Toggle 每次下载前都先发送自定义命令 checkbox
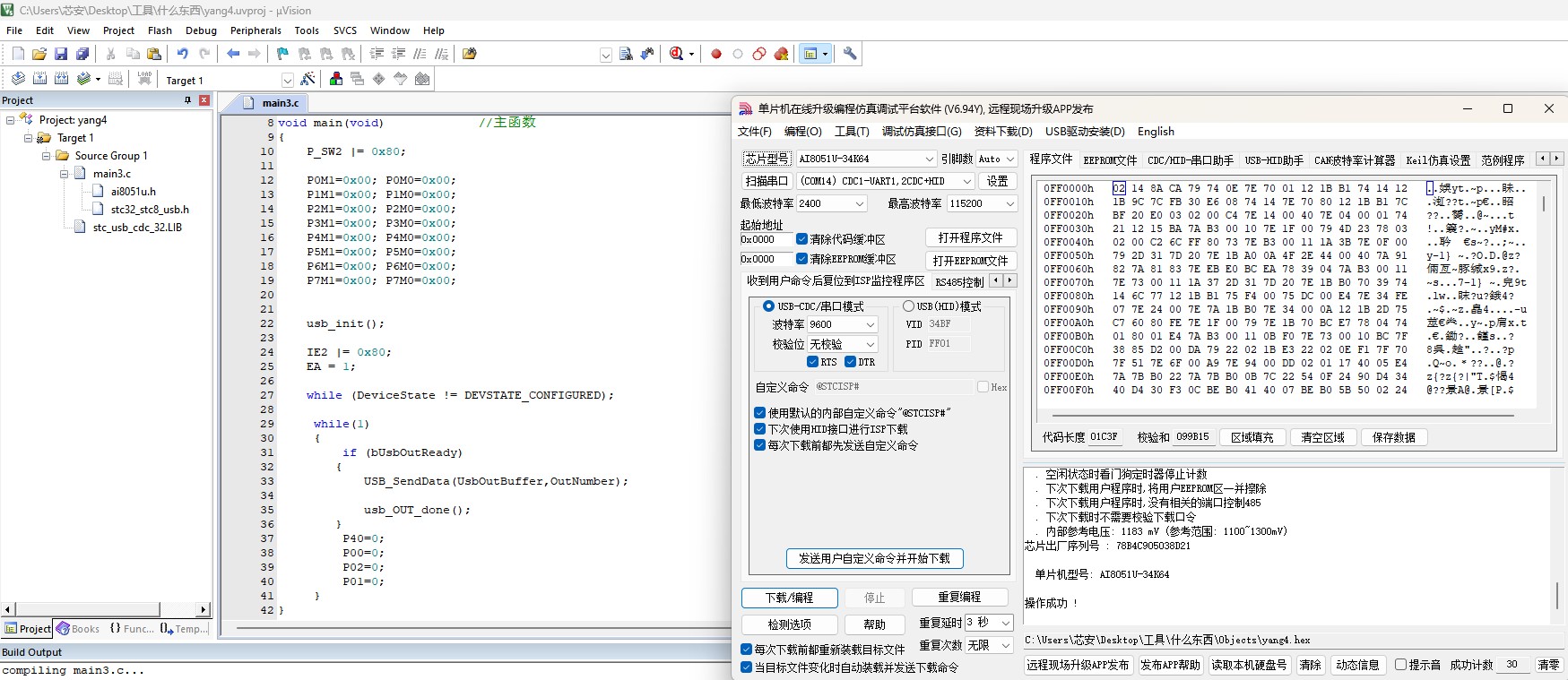This screenshot has height=680, width=1568. tap(759, 445)
